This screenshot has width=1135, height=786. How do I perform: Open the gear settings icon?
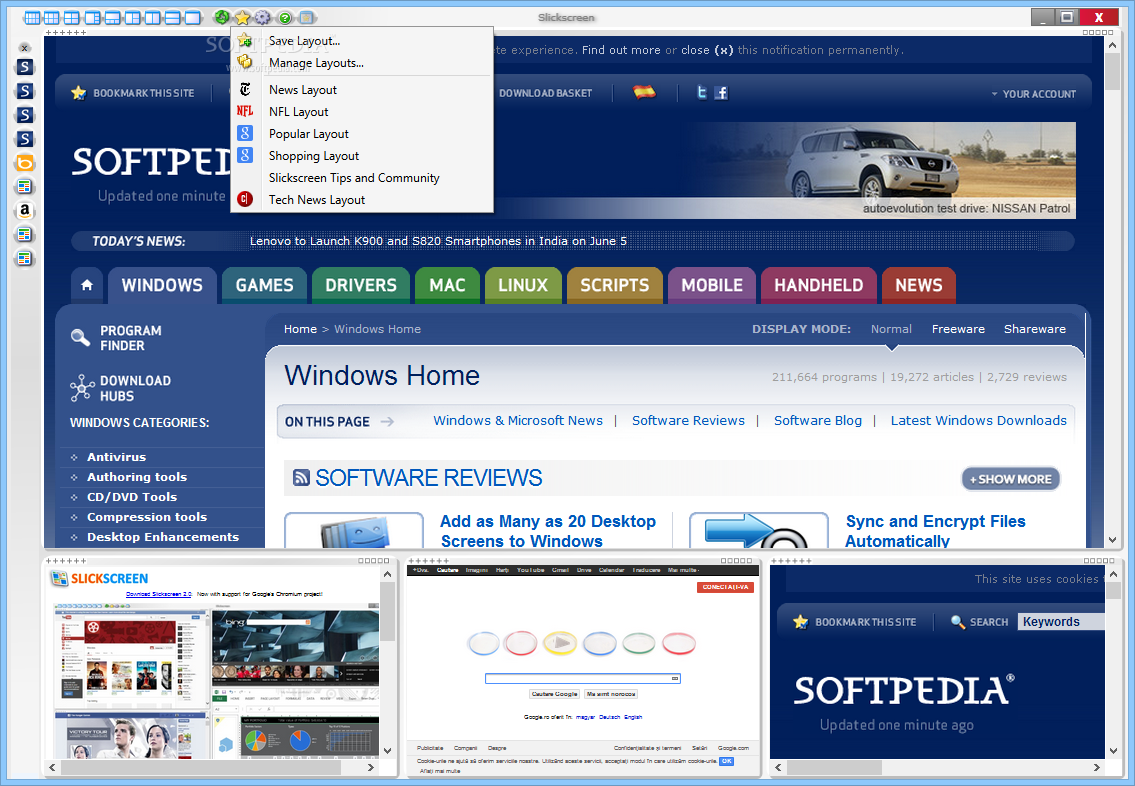(x=263, y=17)
